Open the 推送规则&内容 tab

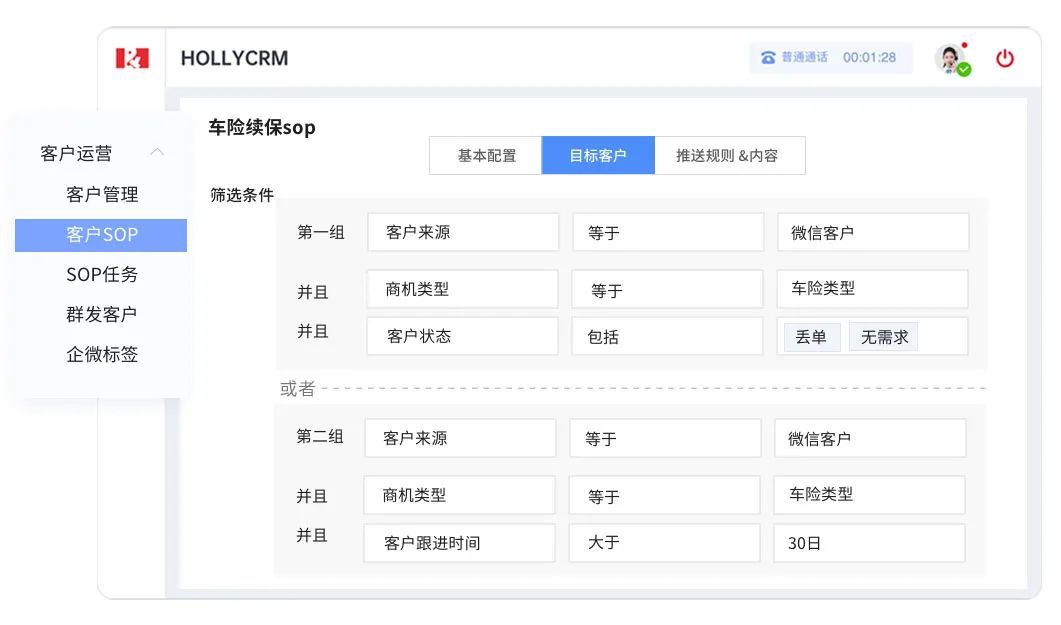[729, 156]
